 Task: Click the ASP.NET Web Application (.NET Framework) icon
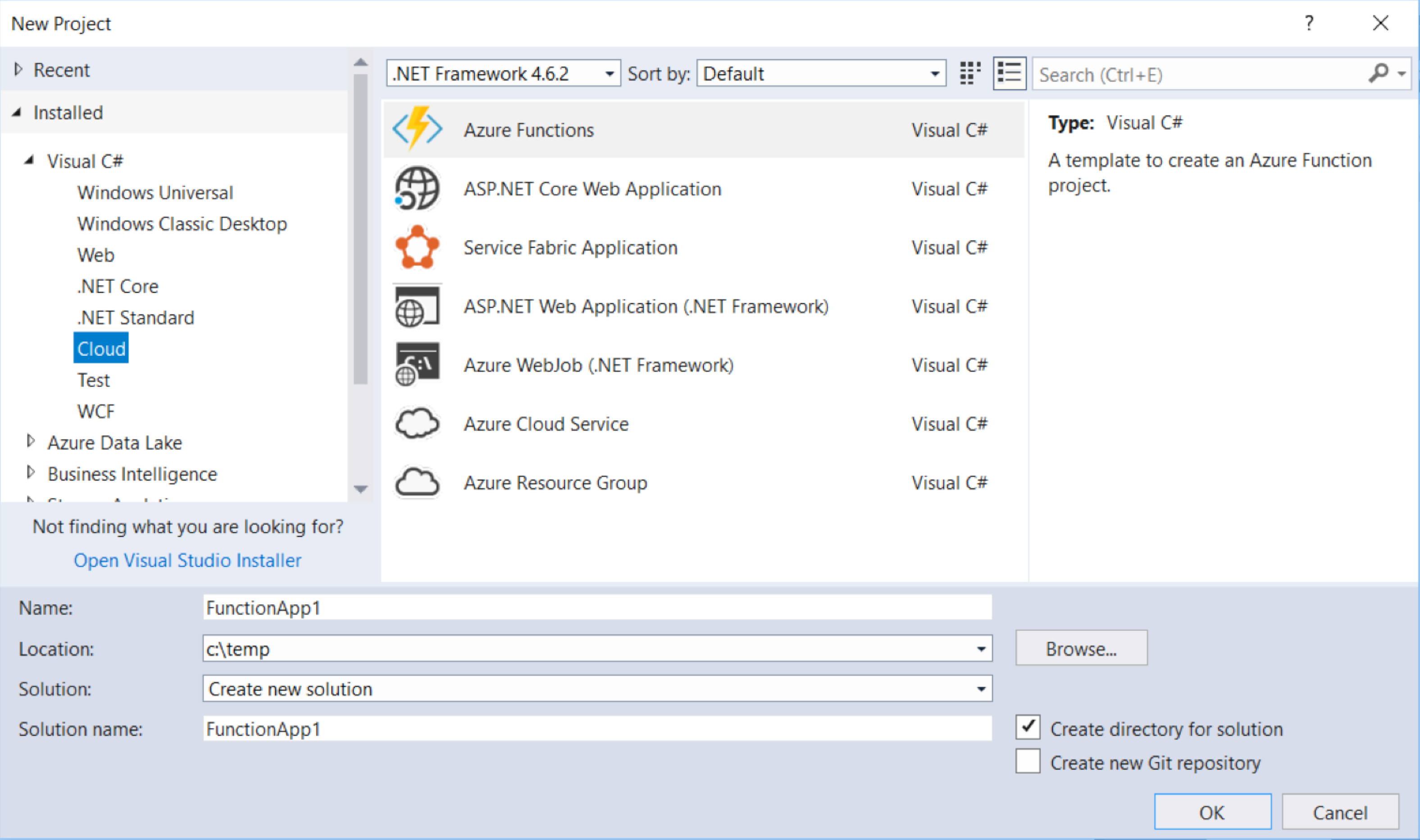click(417, 306)
